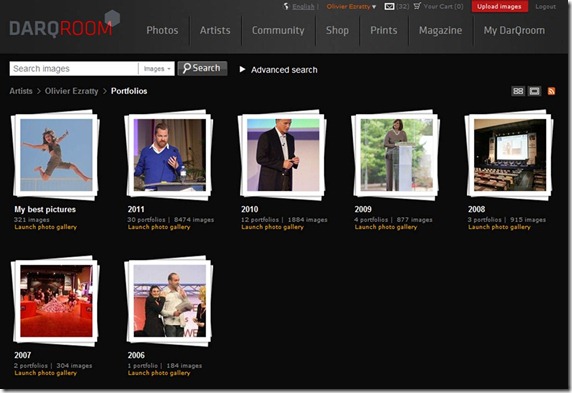Viewport: 572px width, 393px height.
Task: Open the 2009 portfolio thumbnail
Action: pos(396,155)
